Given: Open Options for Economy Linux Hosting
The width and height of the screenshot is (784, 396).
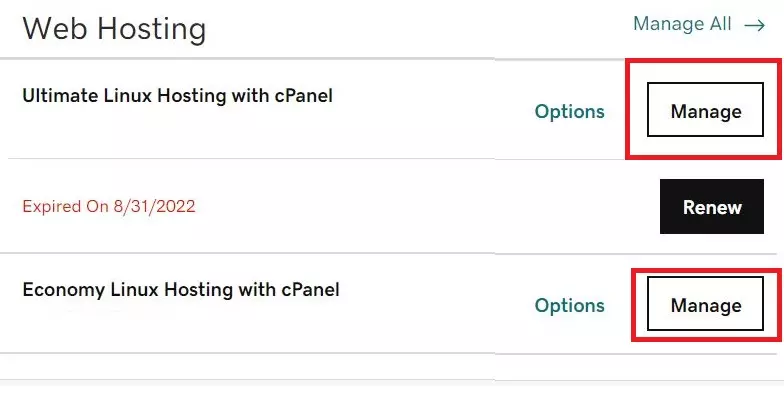Looking at the screenshot, I should pos(570,305).
